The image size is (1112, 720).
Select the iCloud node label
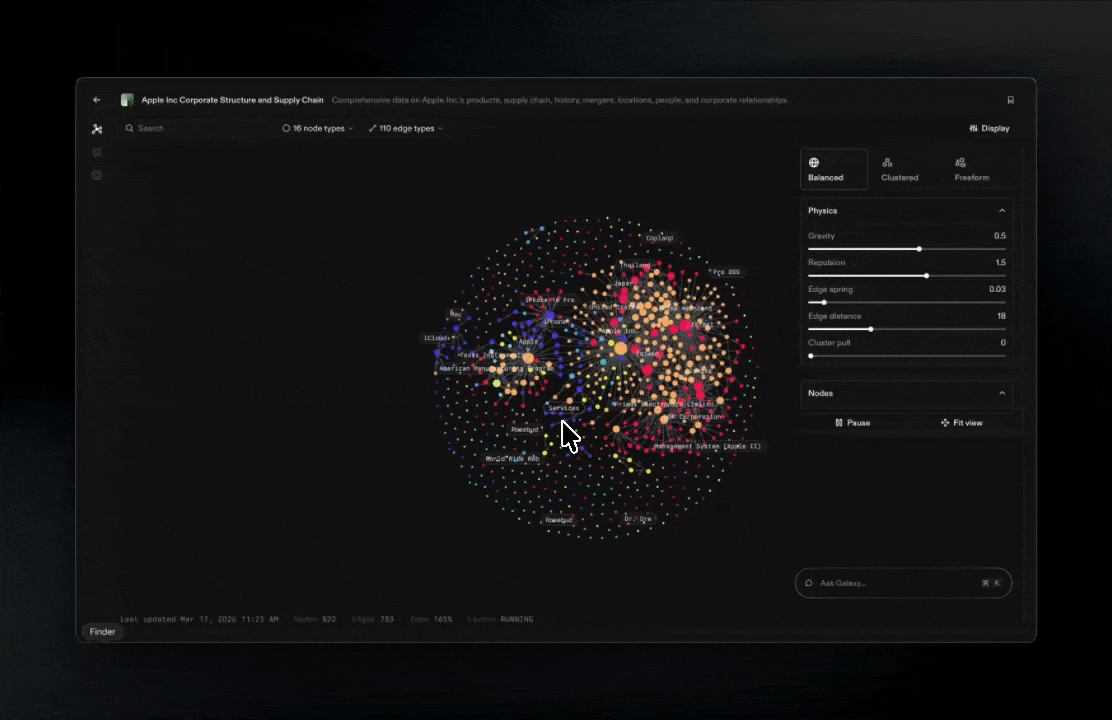(x=438, y=338)
